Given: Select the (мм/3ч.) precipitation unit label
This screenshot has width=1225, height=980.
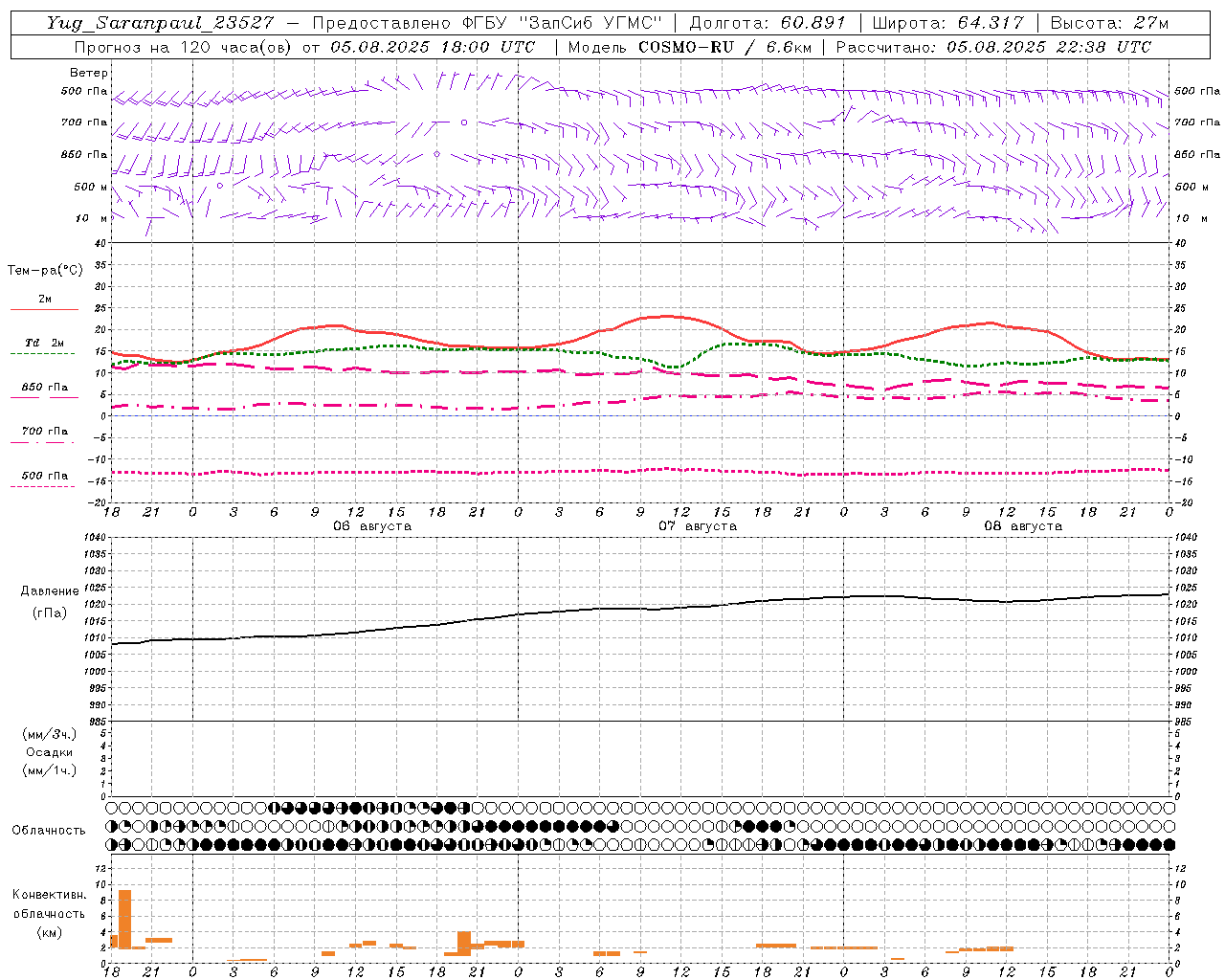Looking at the screenshot, I should [x=50, y=734].
